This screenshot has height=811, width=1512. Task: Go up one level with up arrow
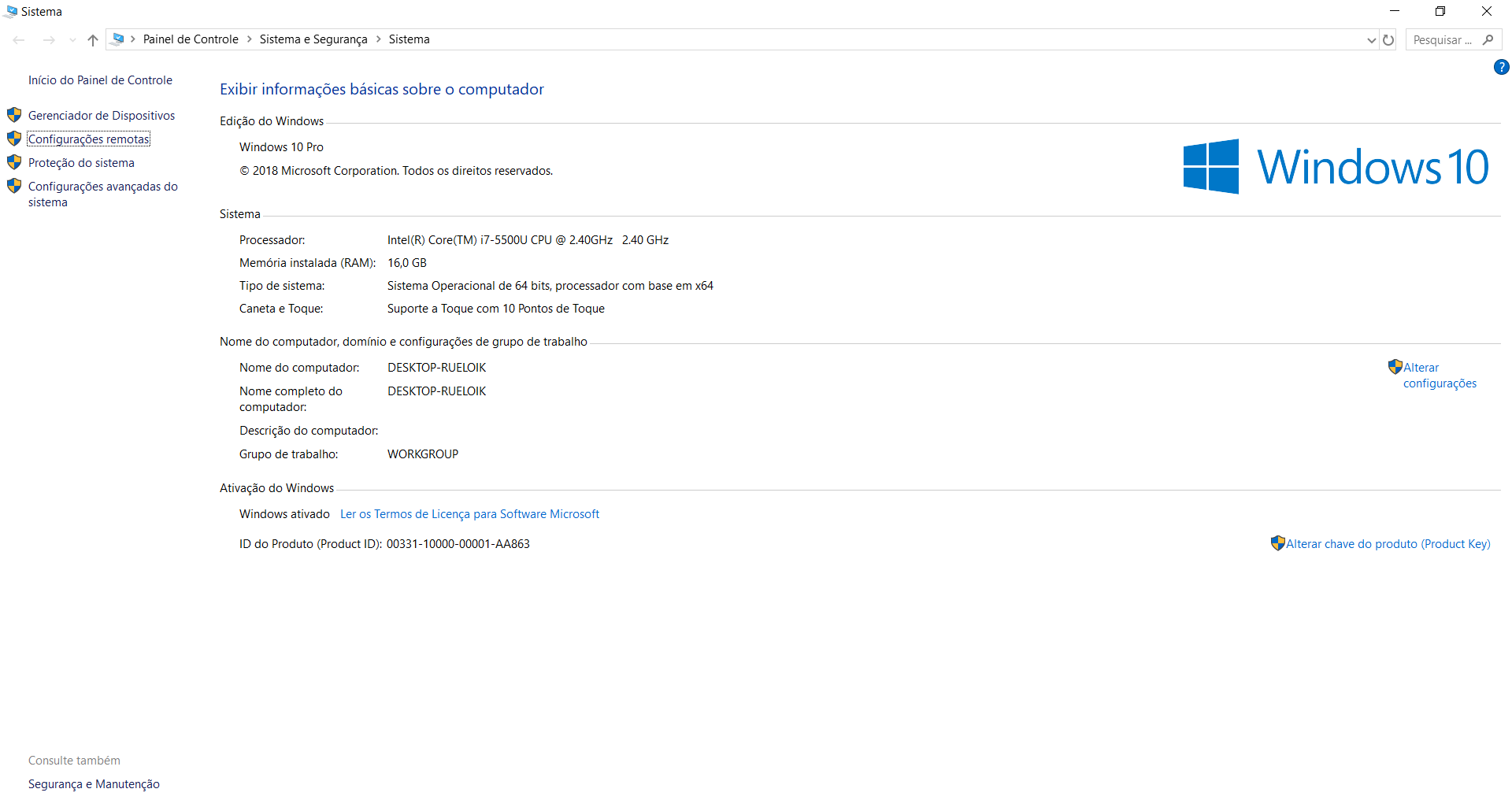tap(93, 39)
